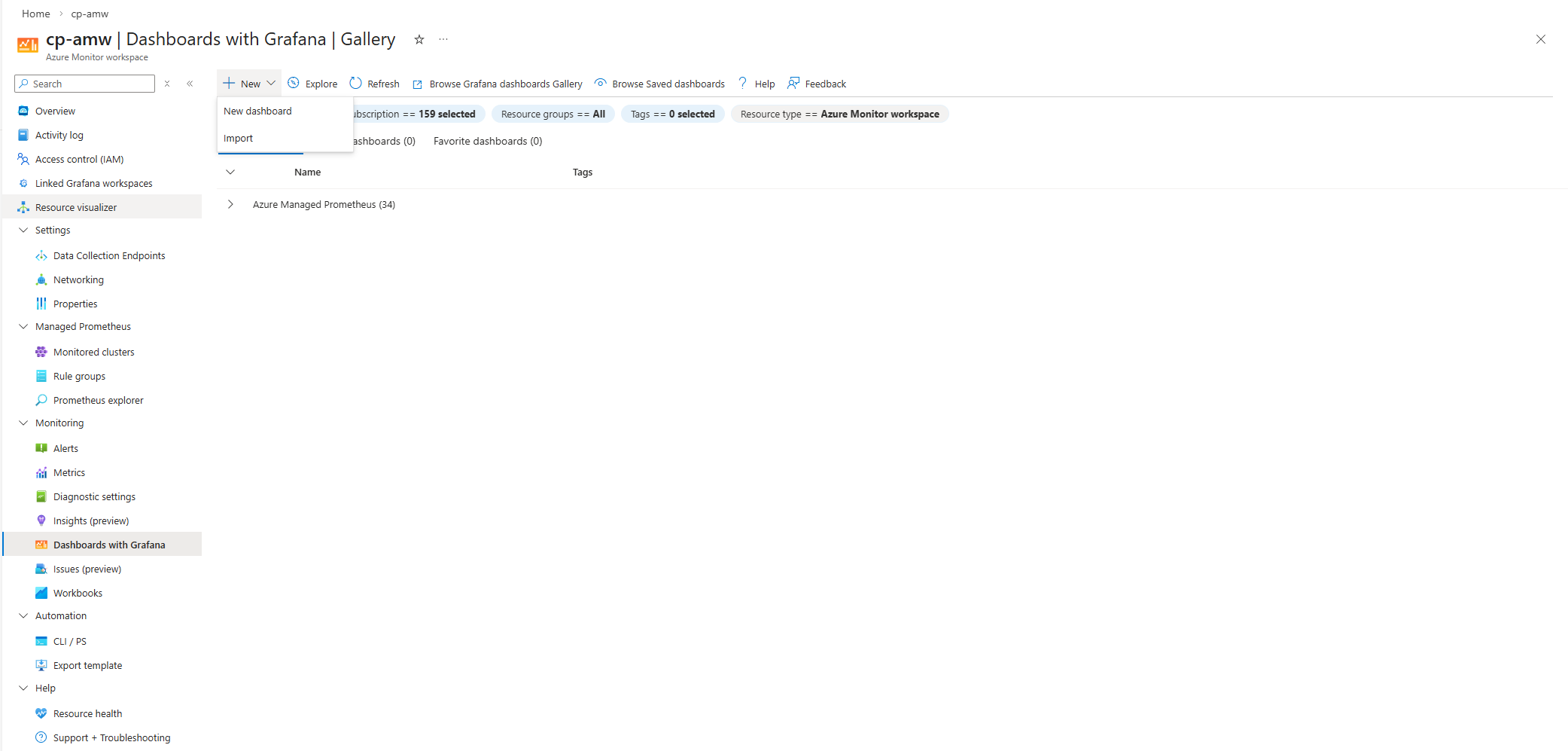Open Browse Grafana dashboards Gallery
1568x751 pixels.
pyautogui.click(x=497, y=84)
